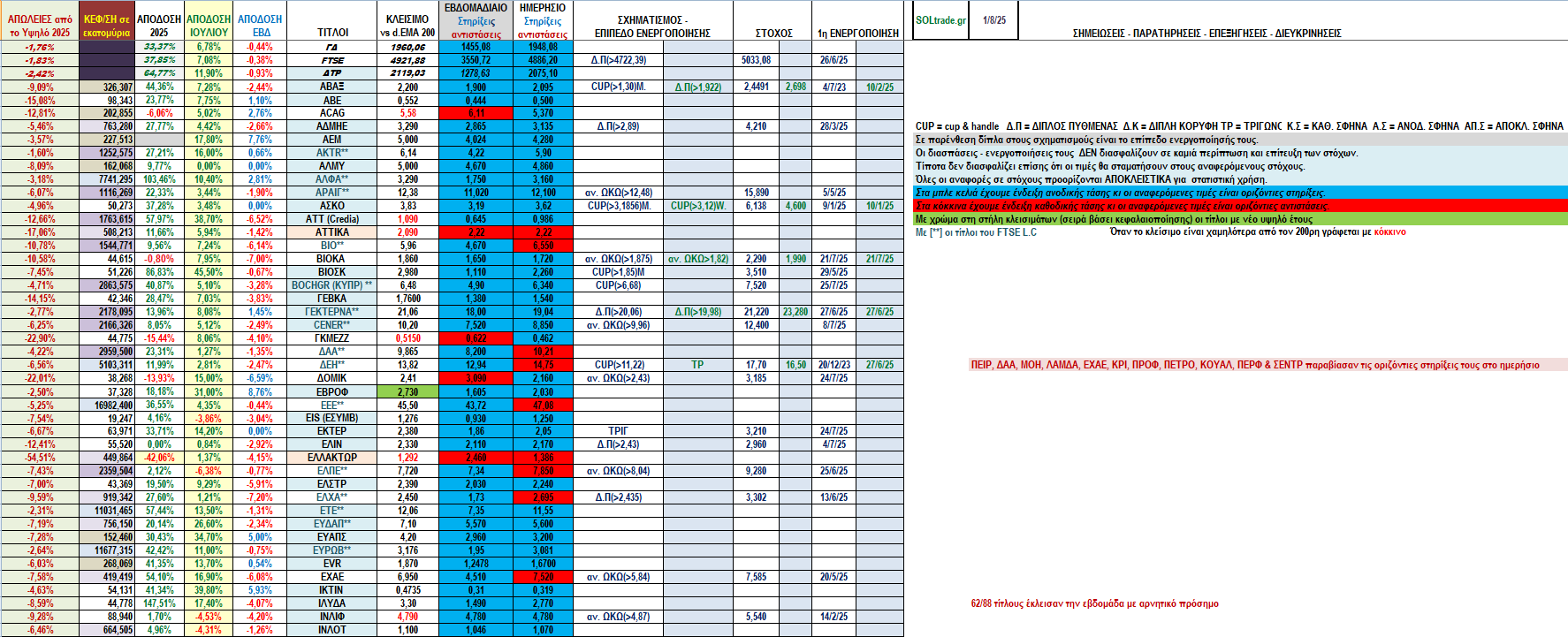This screenshot has height=637, width=1568.
Task: Click the ΑΒΑΞ ticker cell
Action: pyautogui.click(x=332, y=87)
